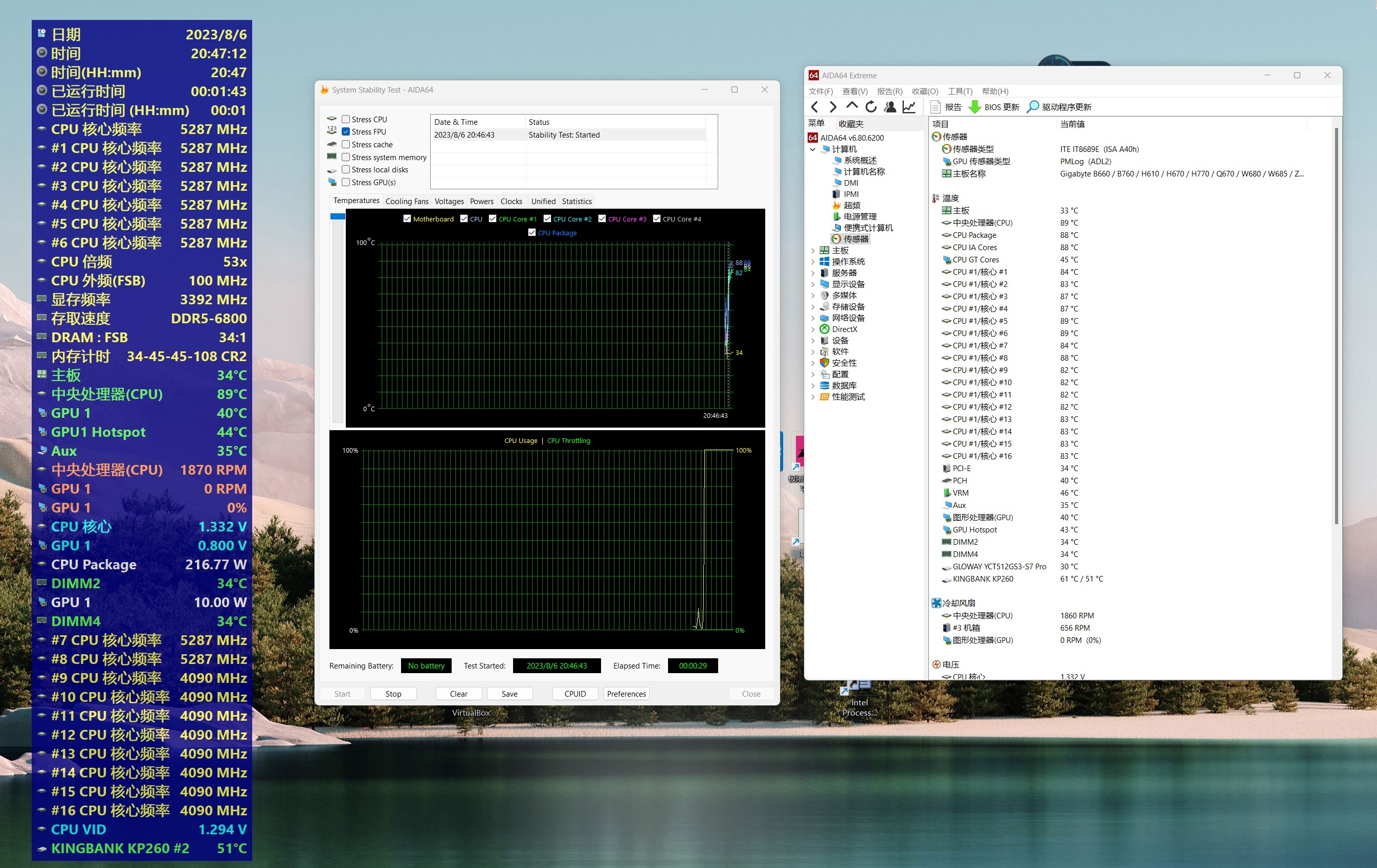
Task: Expand the 操作系统 tree node
Action: (x=813, y=262)
